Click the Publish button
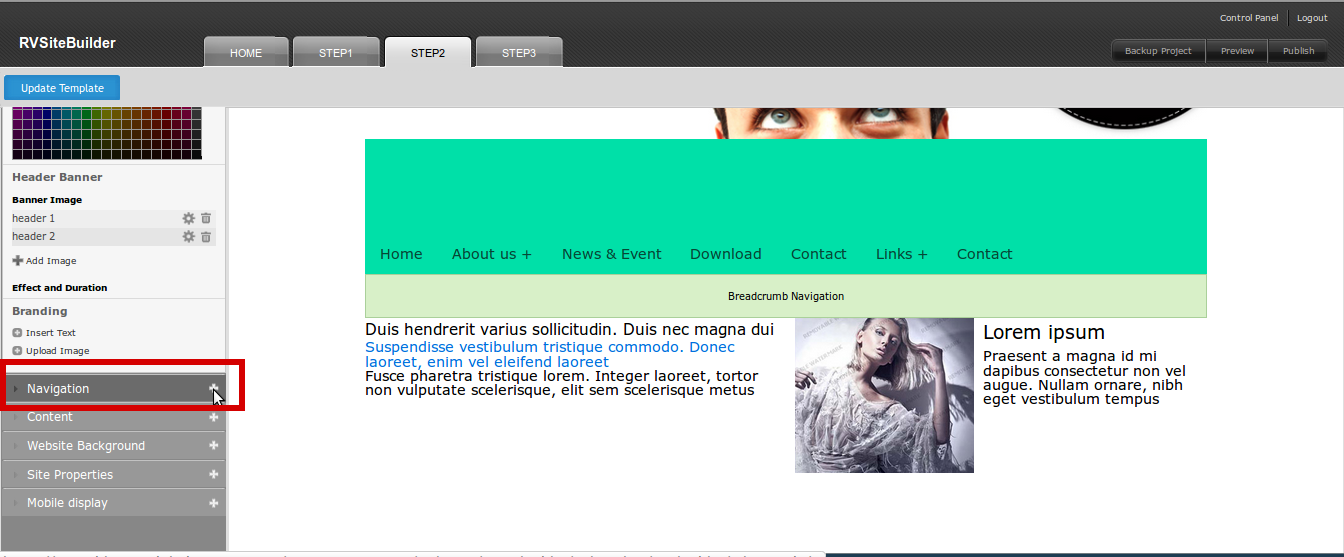Viewport: 1344px width, 557px height. point(1298,51)
